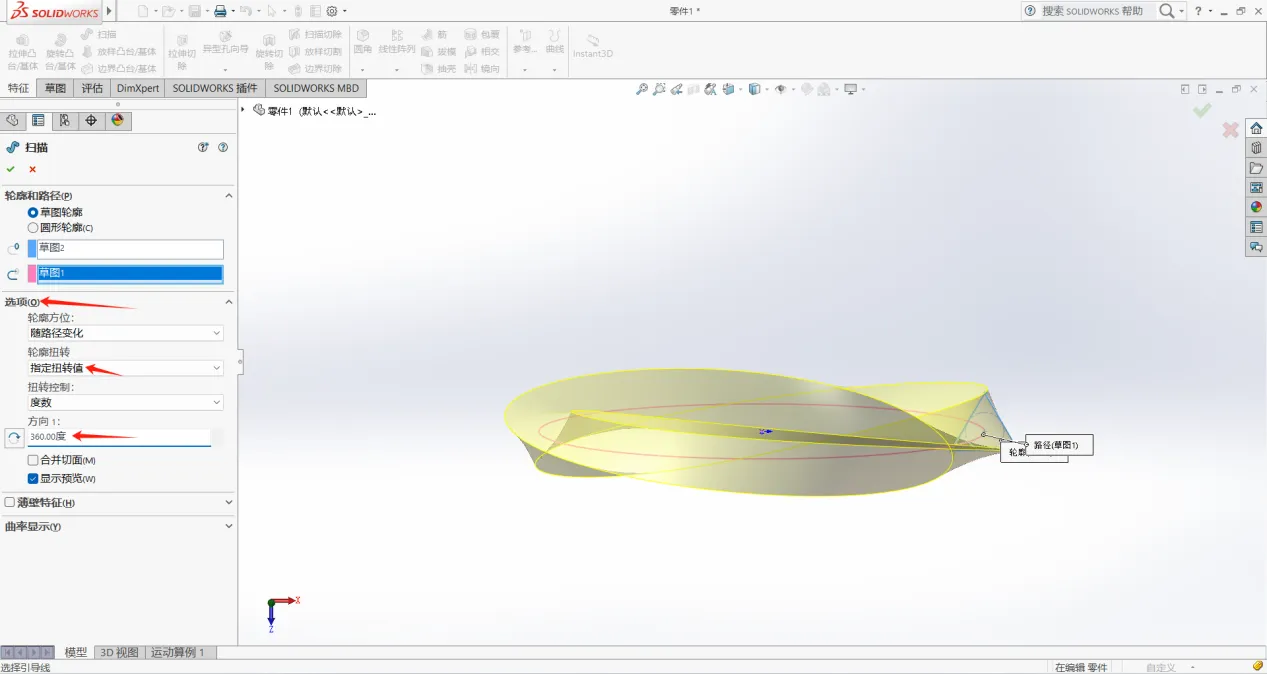Open the Appearances color-ball icon in task pane

point(1256,207)
